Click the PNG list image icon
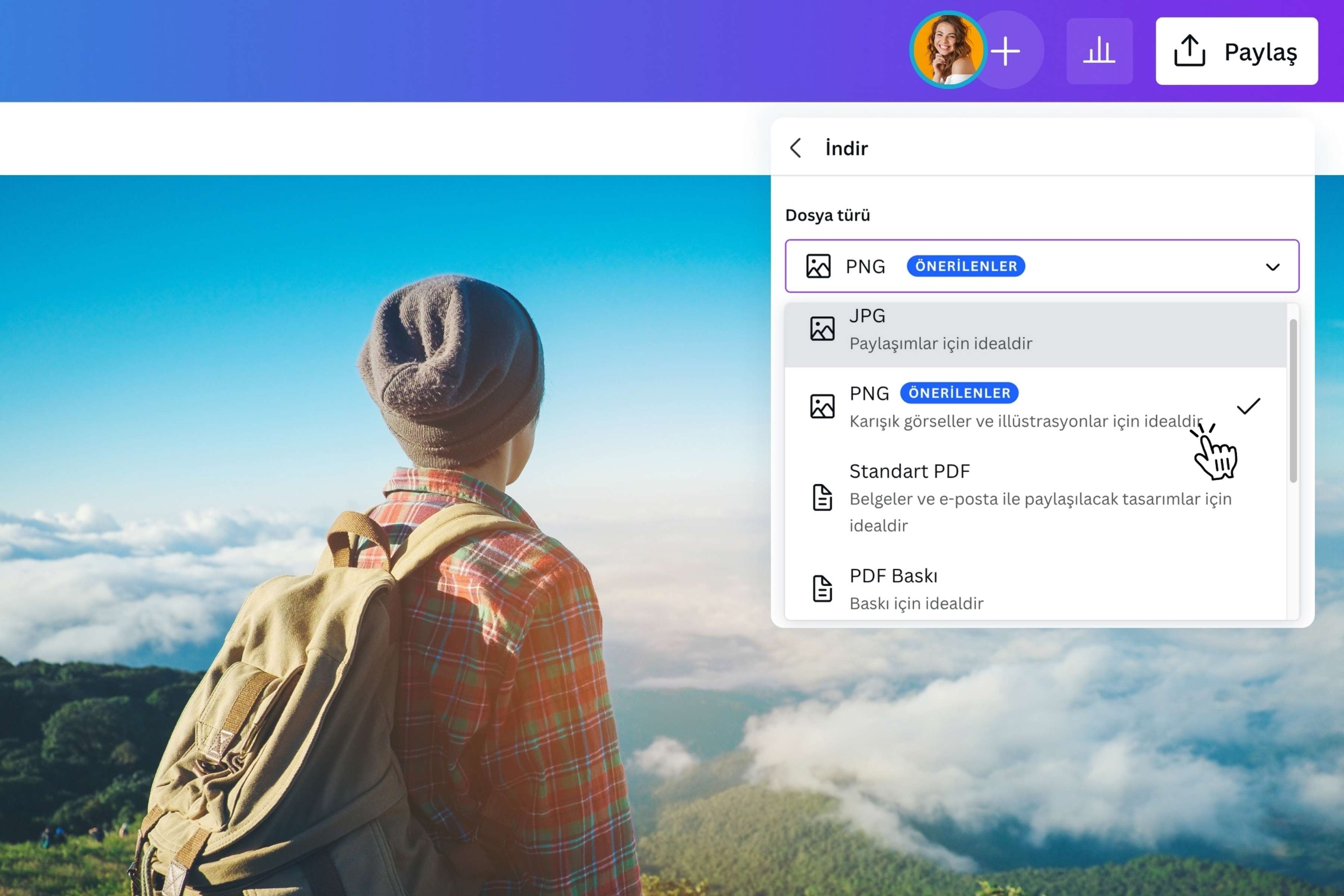Viewport: 1344px width, 896px height. [x=822, y=406]
